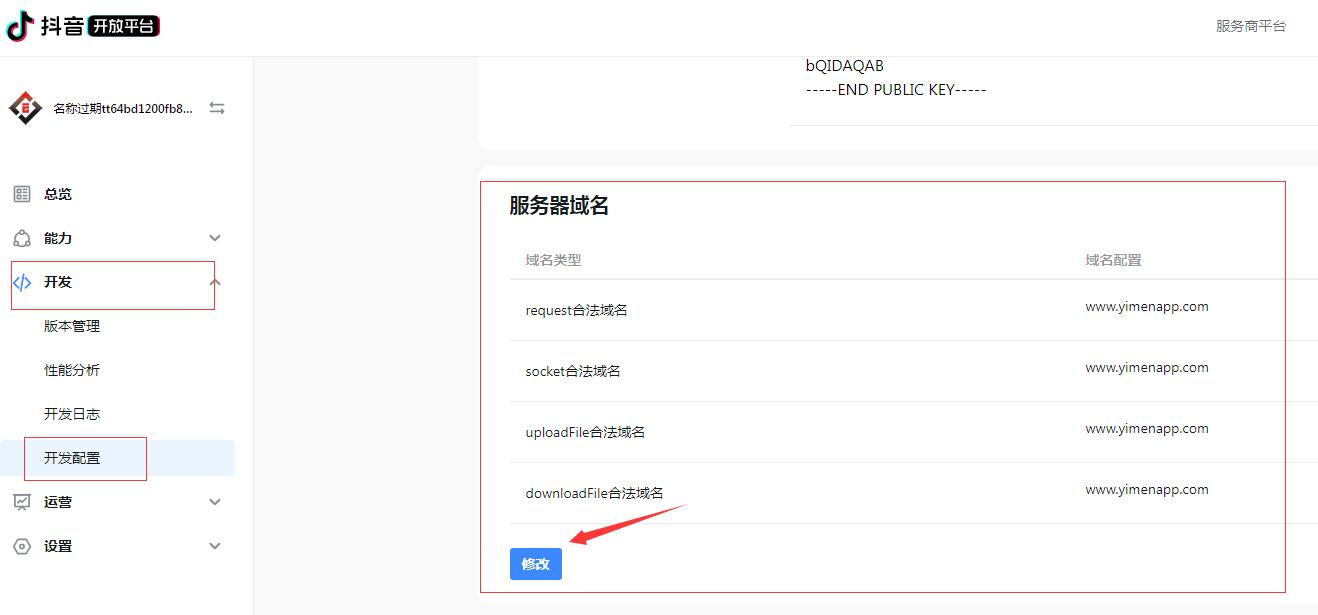Collapse the 开发 menu chevron
The image size is (1318, 615).
click(x=215, y=282)
